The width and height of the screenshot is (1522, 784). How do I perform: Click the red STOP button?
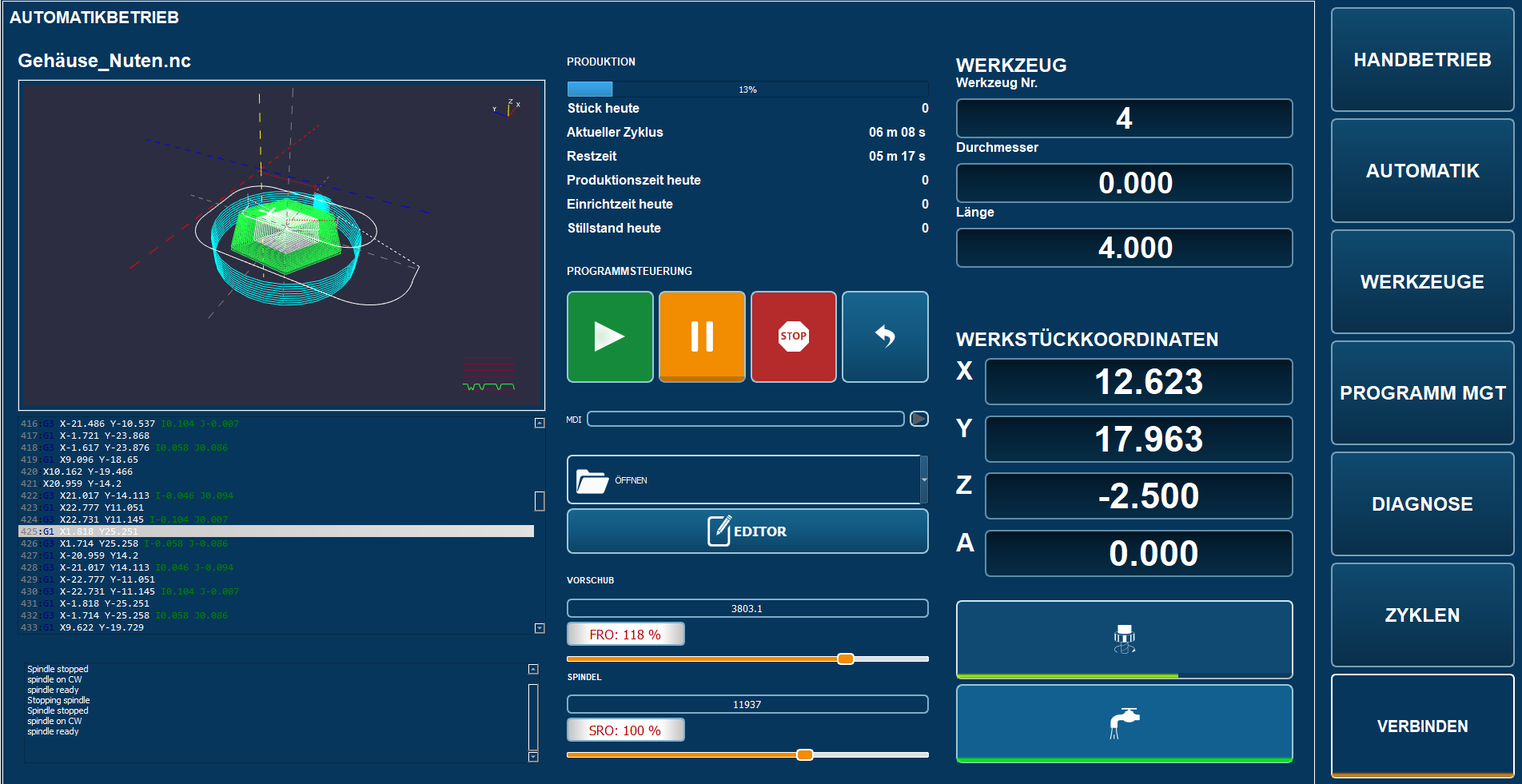794,336
